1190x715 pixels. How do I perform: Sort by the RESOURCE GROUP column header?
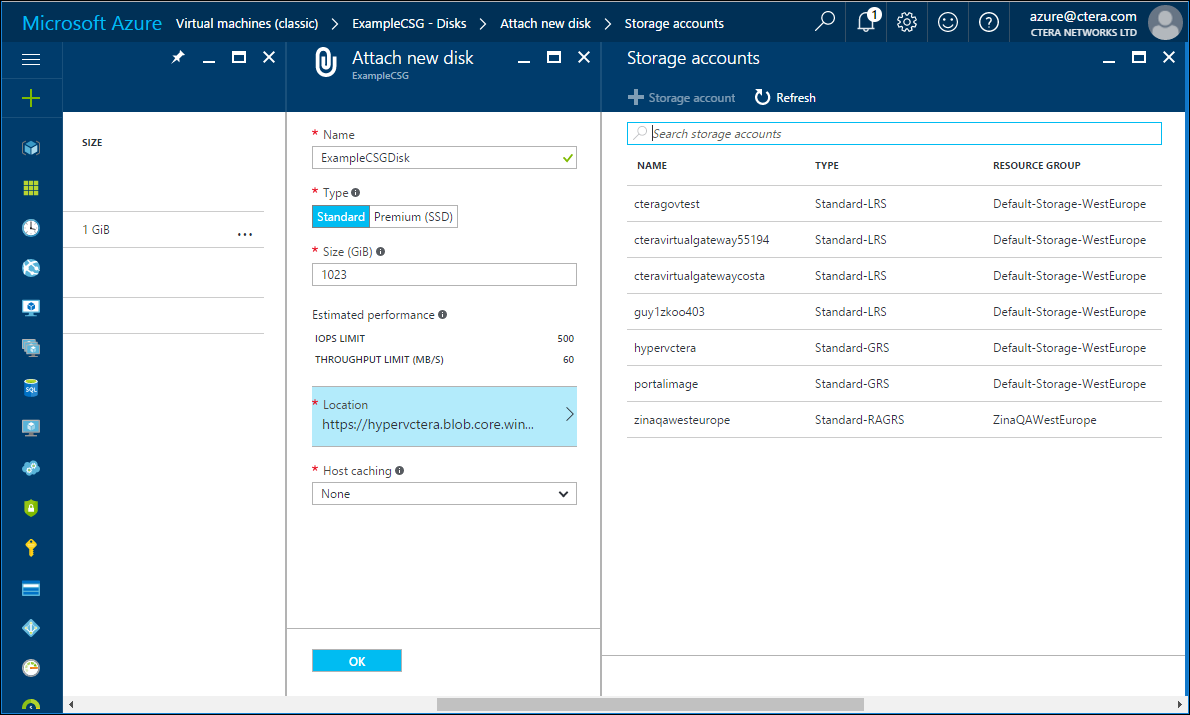coord(1037,165)
